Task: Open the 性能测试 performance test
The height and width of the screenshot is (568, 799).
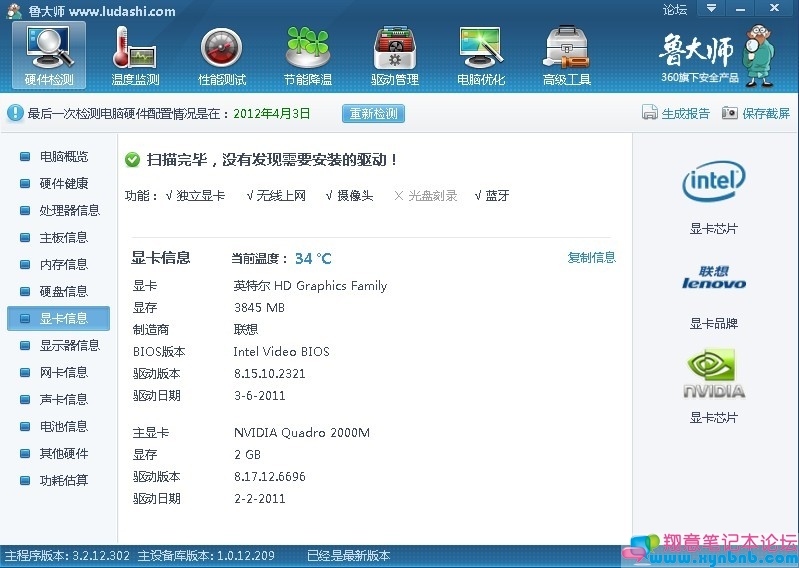Action: (x=222, y=56)
